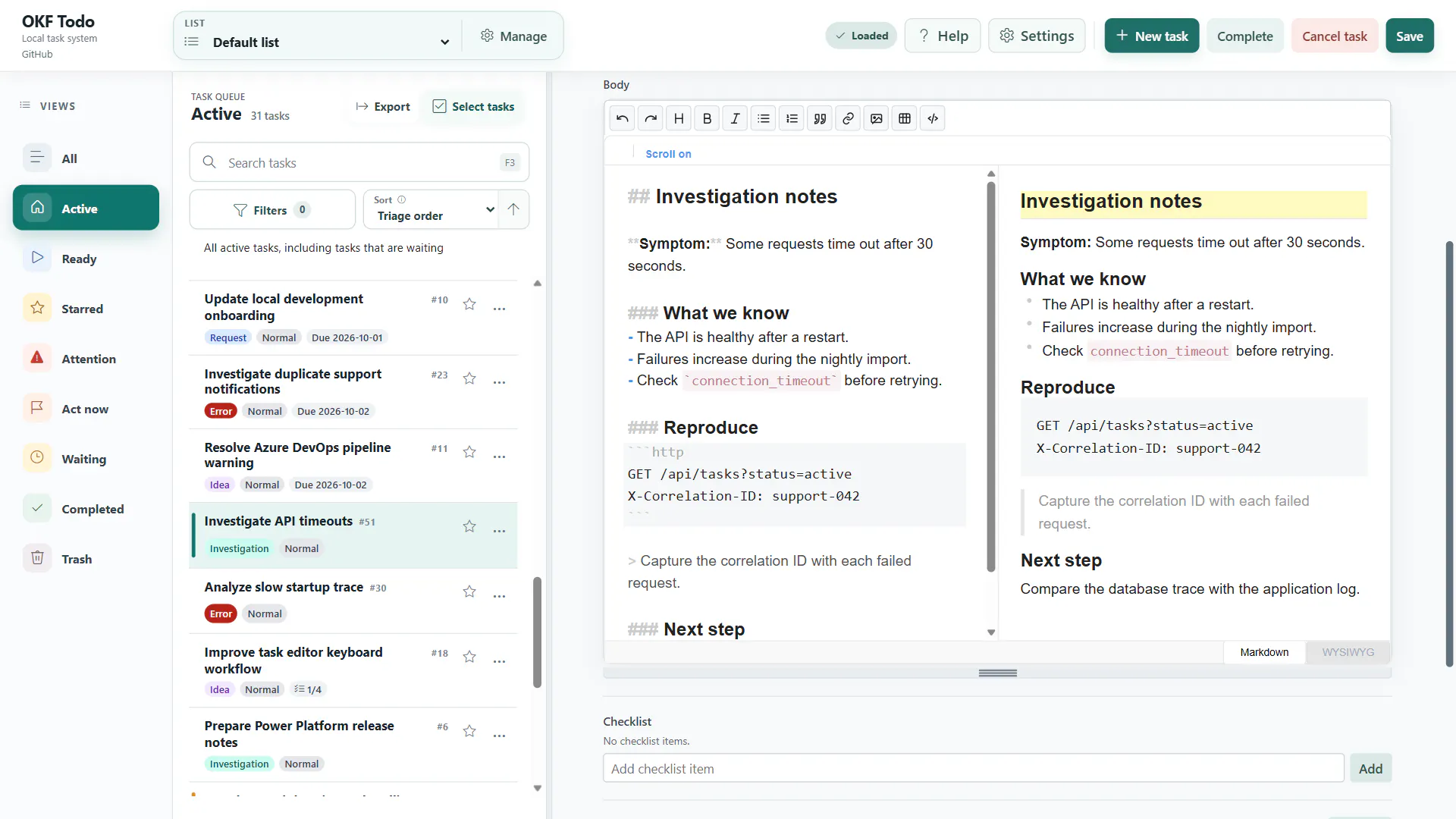The width and height of the screenshot is (1456, 819).
Task: Click the undo icon in editor toolbar
Action: [623, 118]
